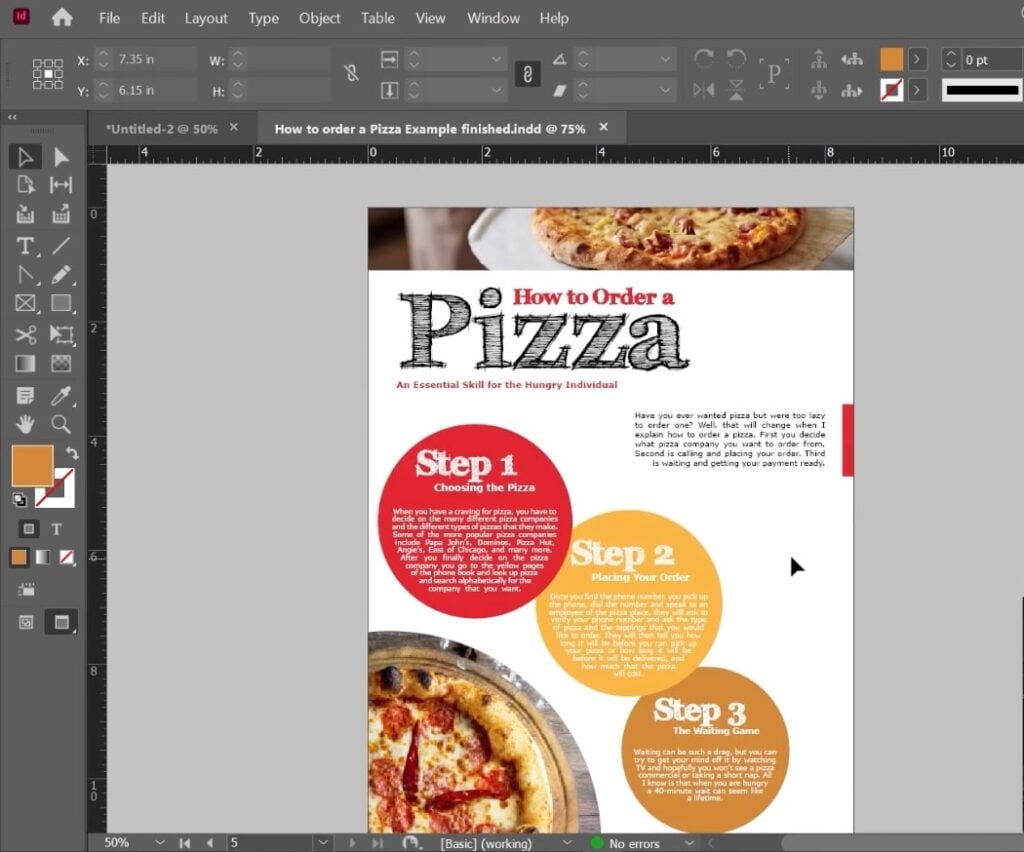Flip the object vertically
The image size is (1024, 852).
[x=736, y=90]
